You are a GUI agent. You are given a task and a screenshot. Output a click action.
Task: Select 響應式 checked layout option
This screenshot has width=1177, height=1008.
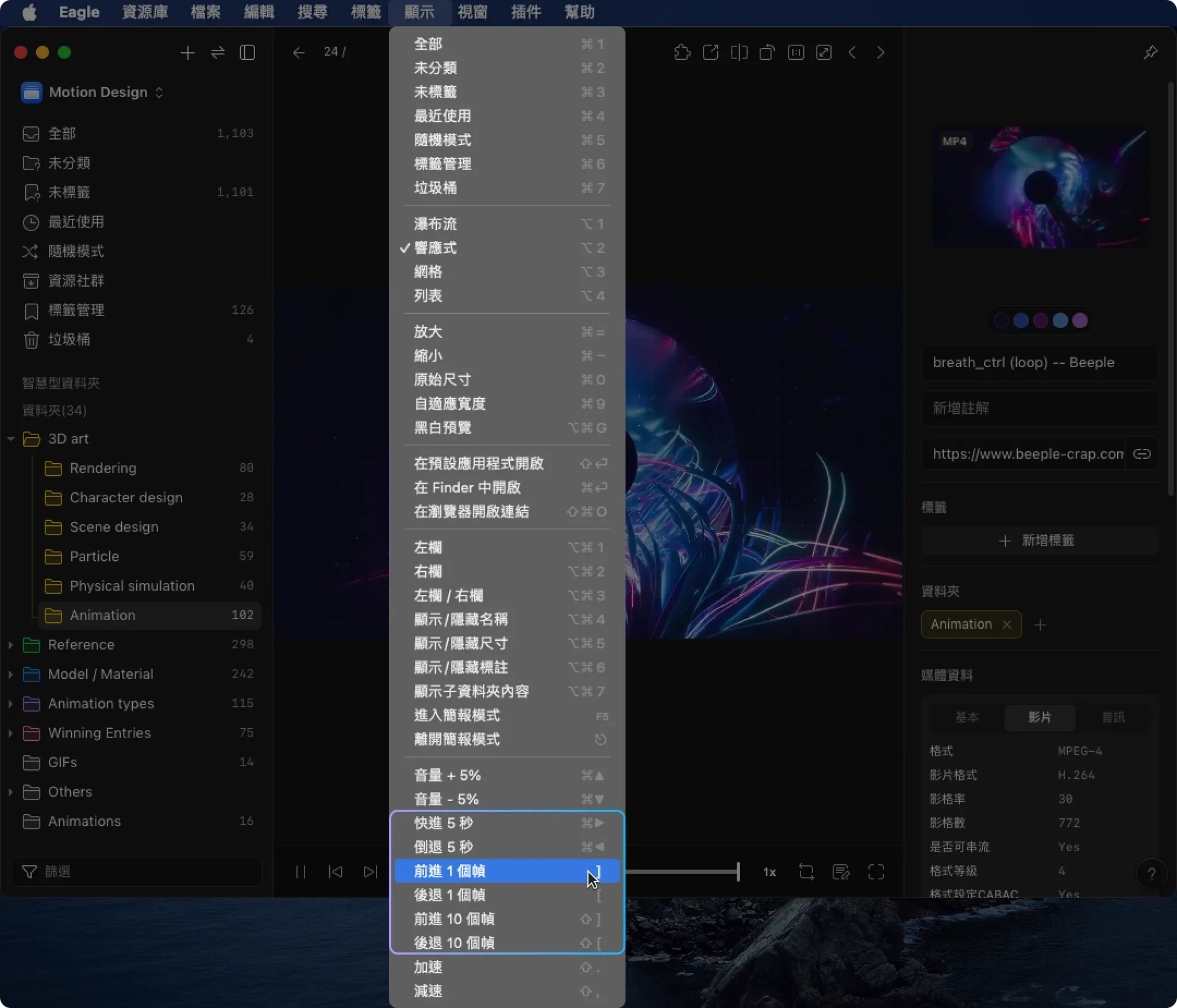507,248
